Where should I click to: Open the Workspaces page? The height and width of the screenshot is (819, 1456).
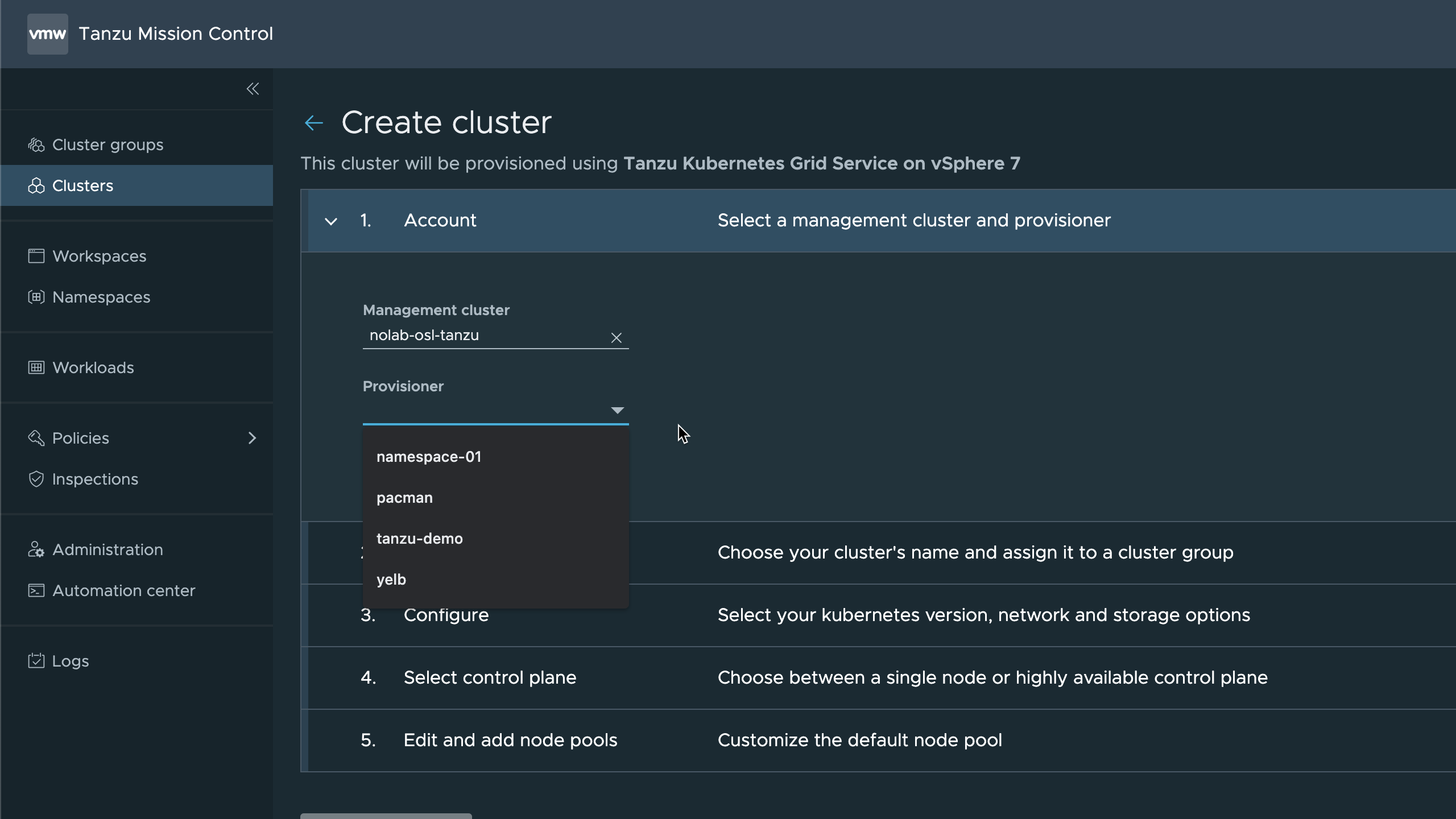coord(136,256)
